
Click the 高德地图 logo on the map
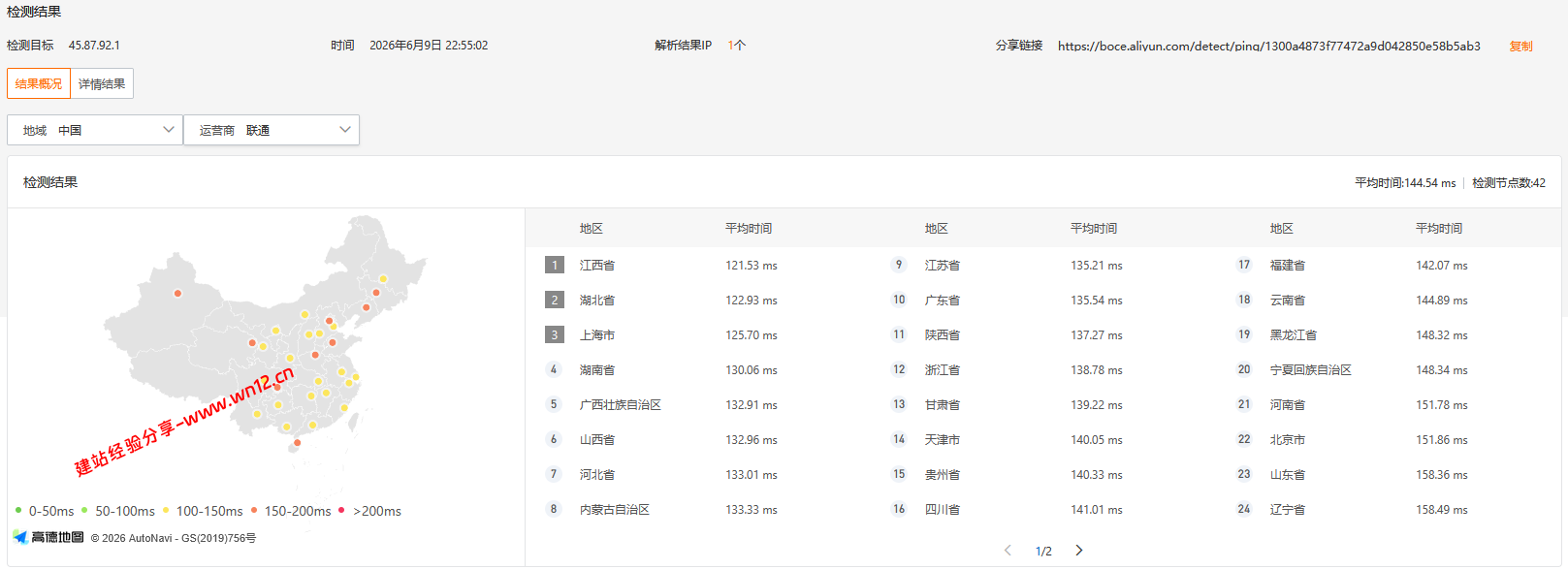pos(48,537)
